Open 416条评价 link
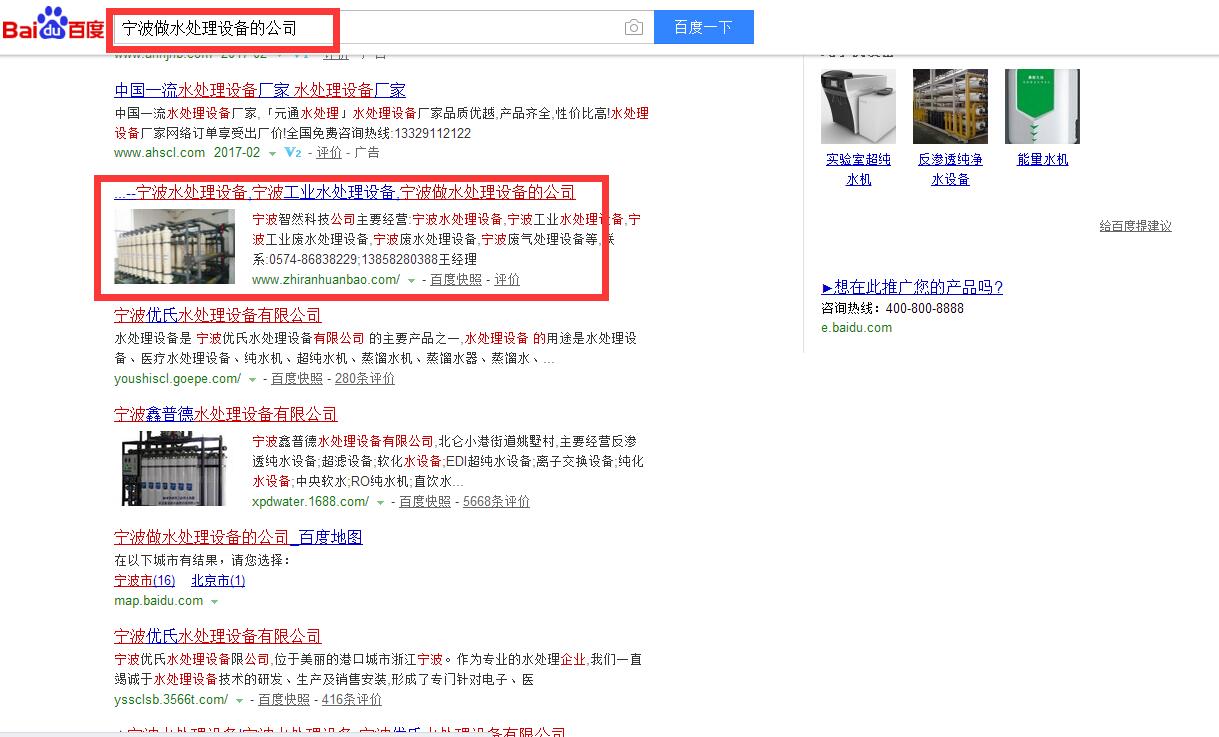This screenshot has height=737, width=1219. pos(352,700)
